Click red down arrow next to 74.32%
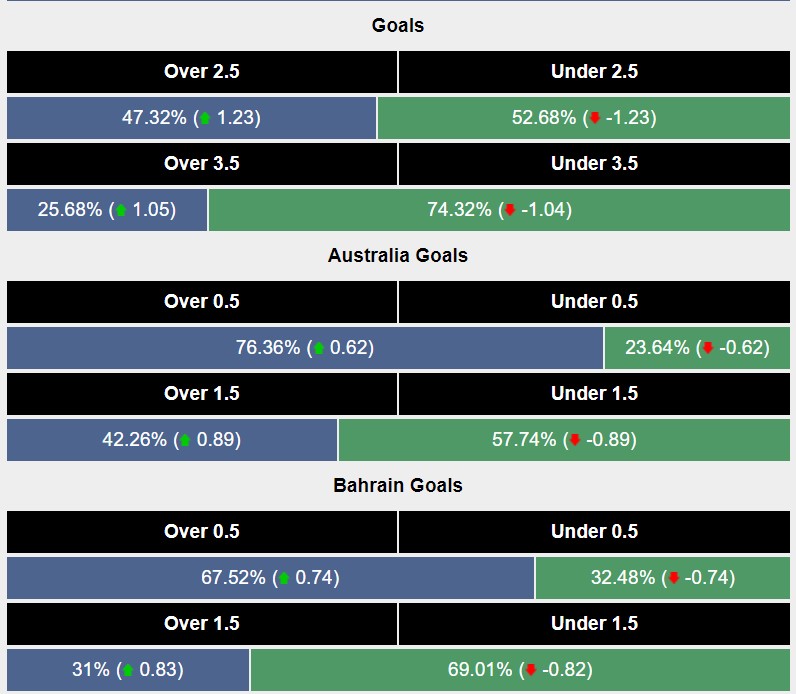 click(x=510, y=210)
